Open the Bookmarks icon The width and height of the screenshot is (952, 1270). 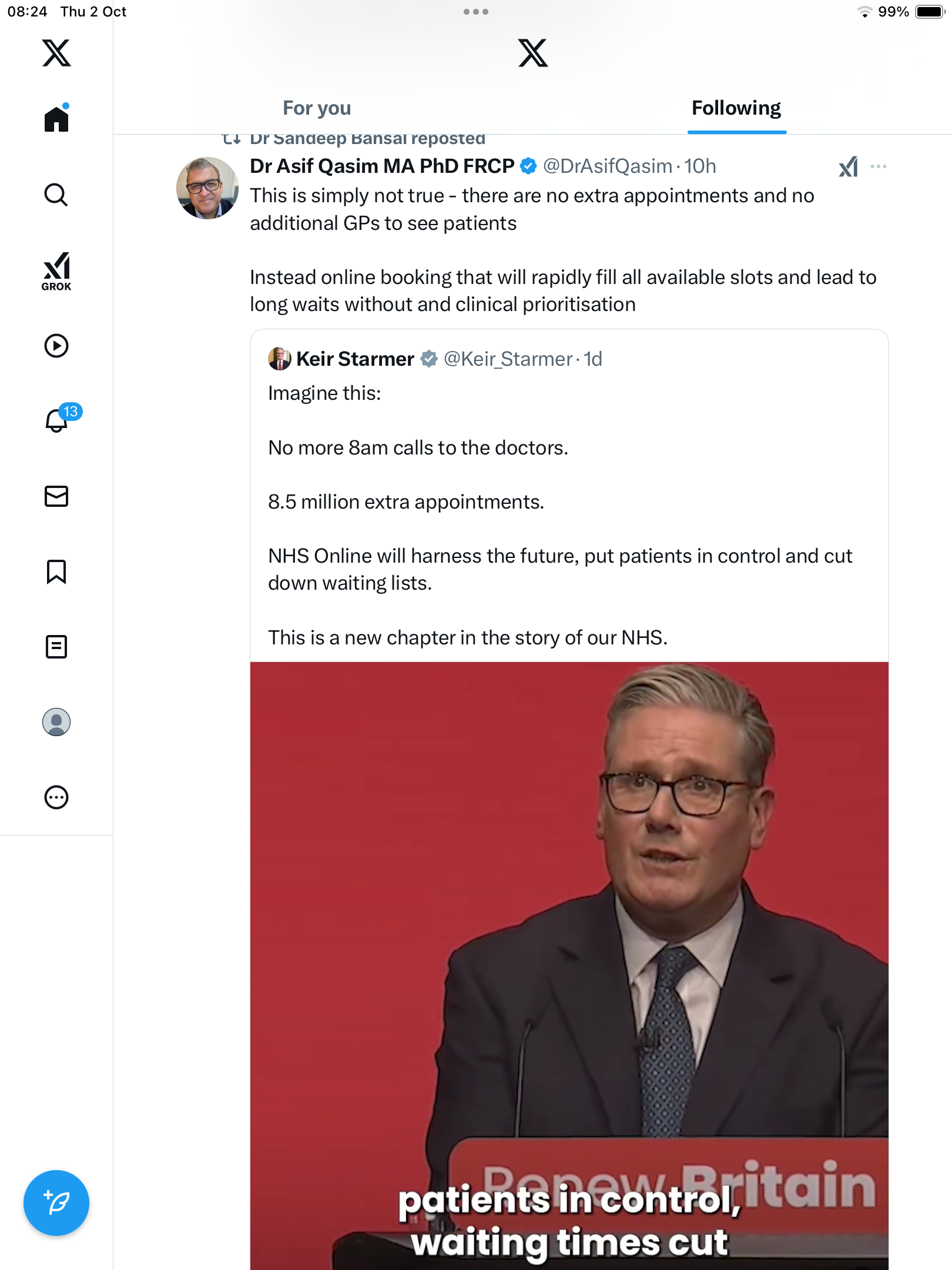pos(56,571)
